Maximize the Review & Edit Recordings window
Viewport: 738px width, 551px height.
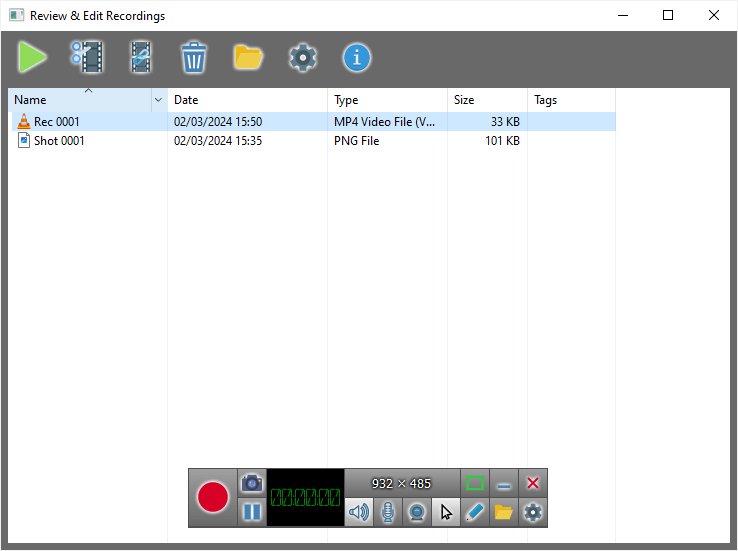pos(667,15)
